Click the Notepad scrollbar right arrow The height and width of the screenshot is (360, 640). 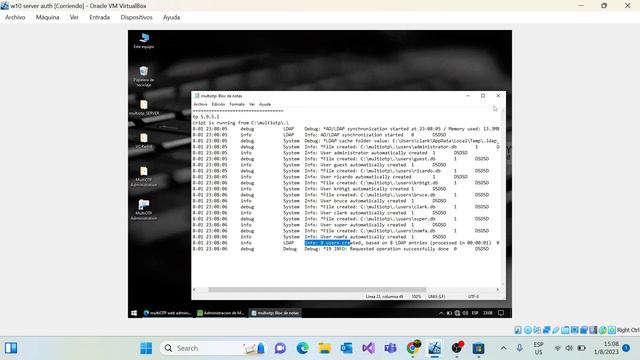[498, 289]
